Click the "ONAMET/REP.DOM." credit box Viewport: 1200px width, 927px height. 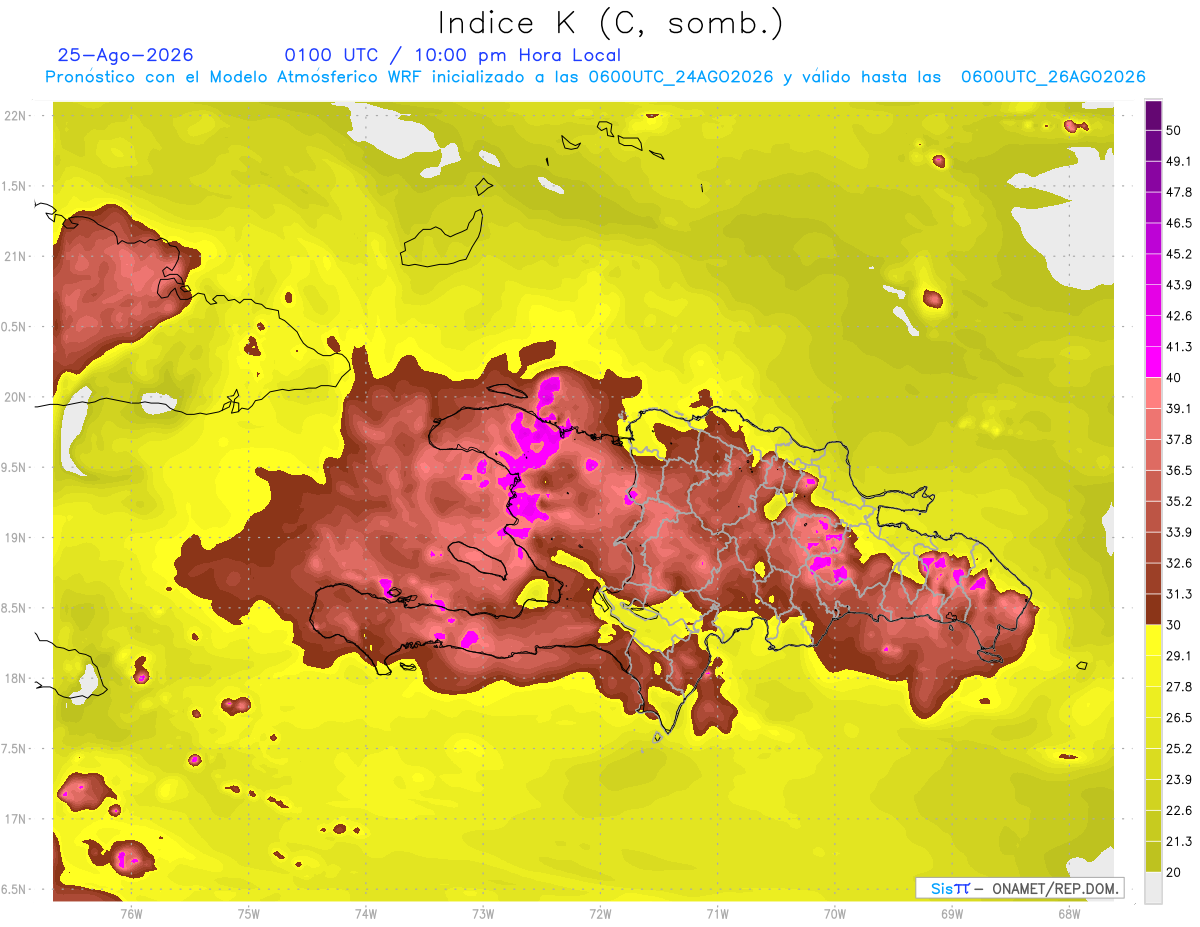pos(1020,888)
